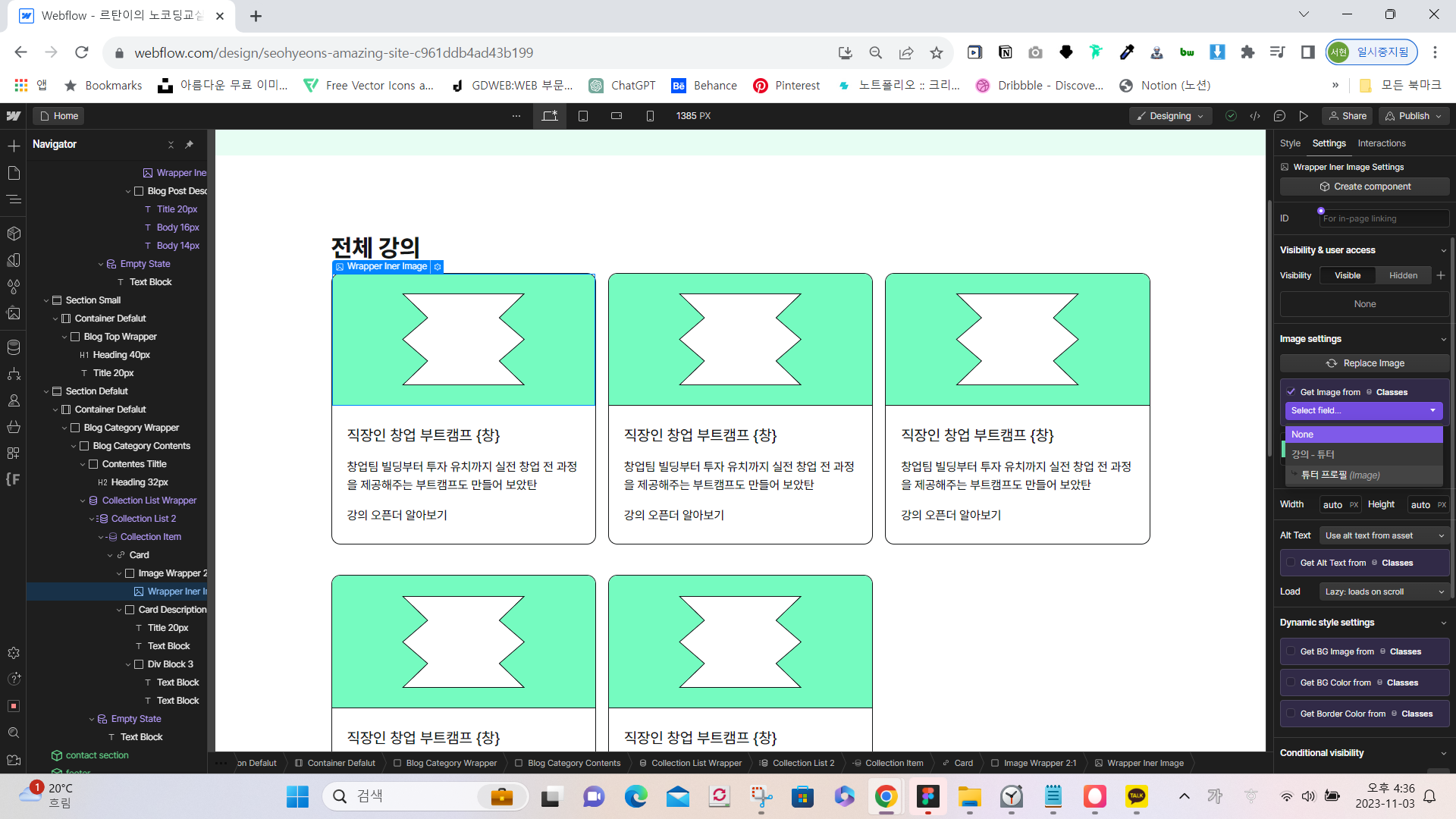Enable Get Alt Text from Classes checkbox

[1291, 563]
